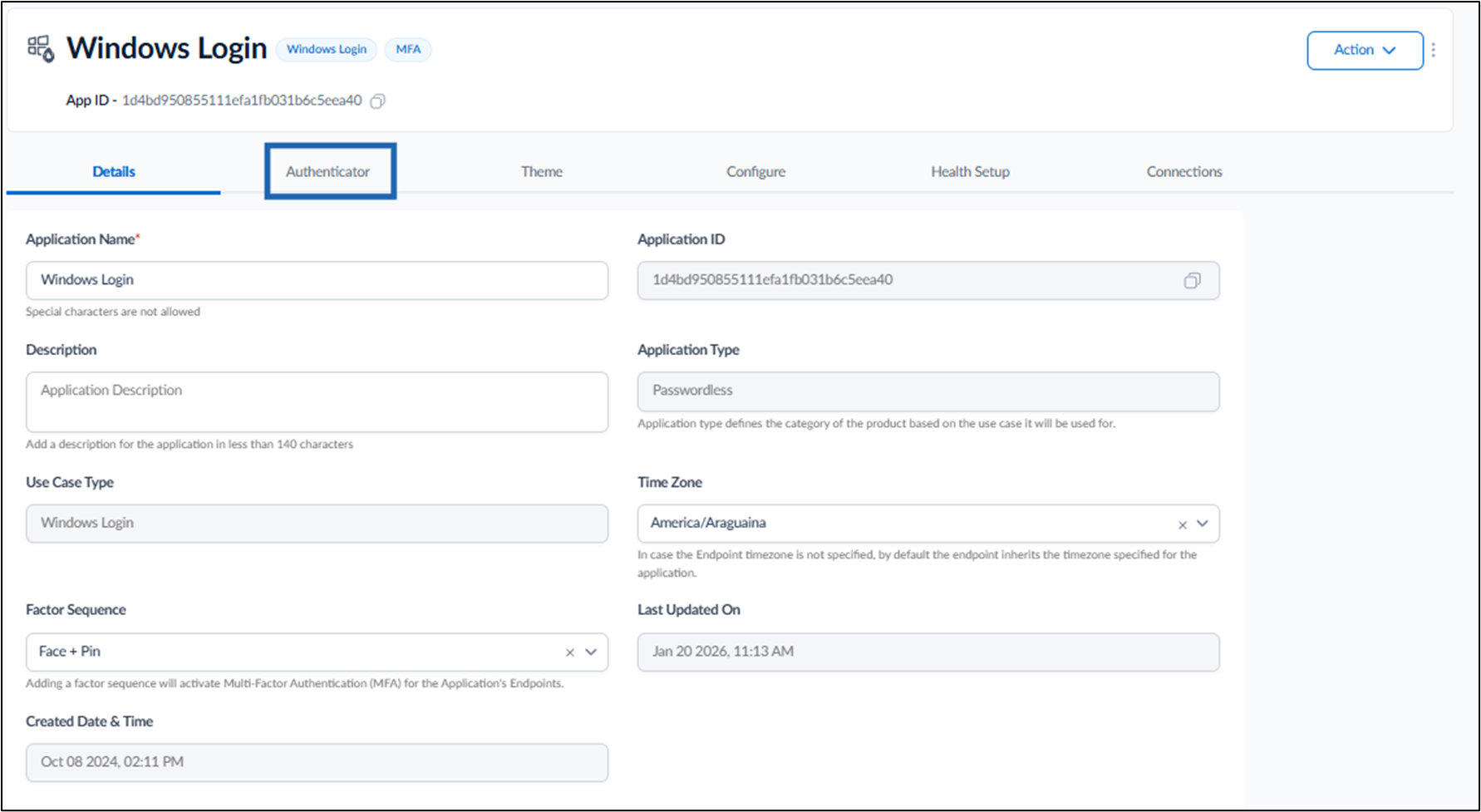Click into the Application Description textarea
The height and width of the screenshot is (812, 1481).
pos(317,401)
